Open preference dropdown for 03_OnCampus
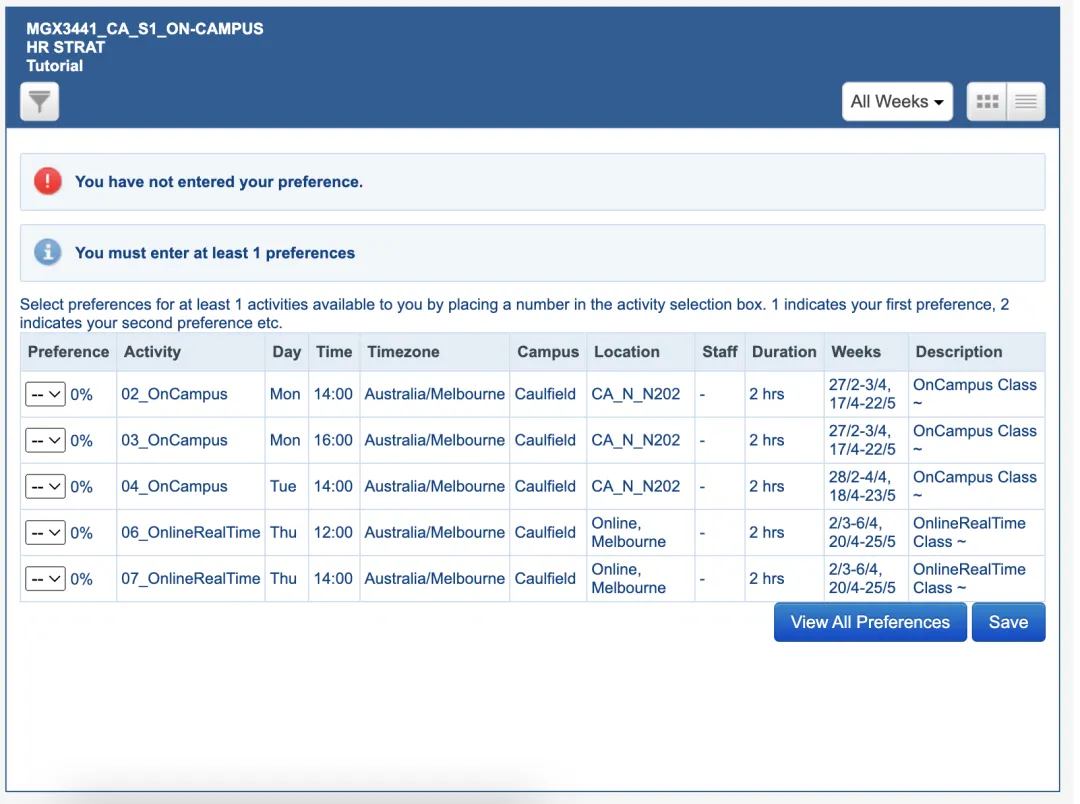1080x804 pixels. (45, 440)
